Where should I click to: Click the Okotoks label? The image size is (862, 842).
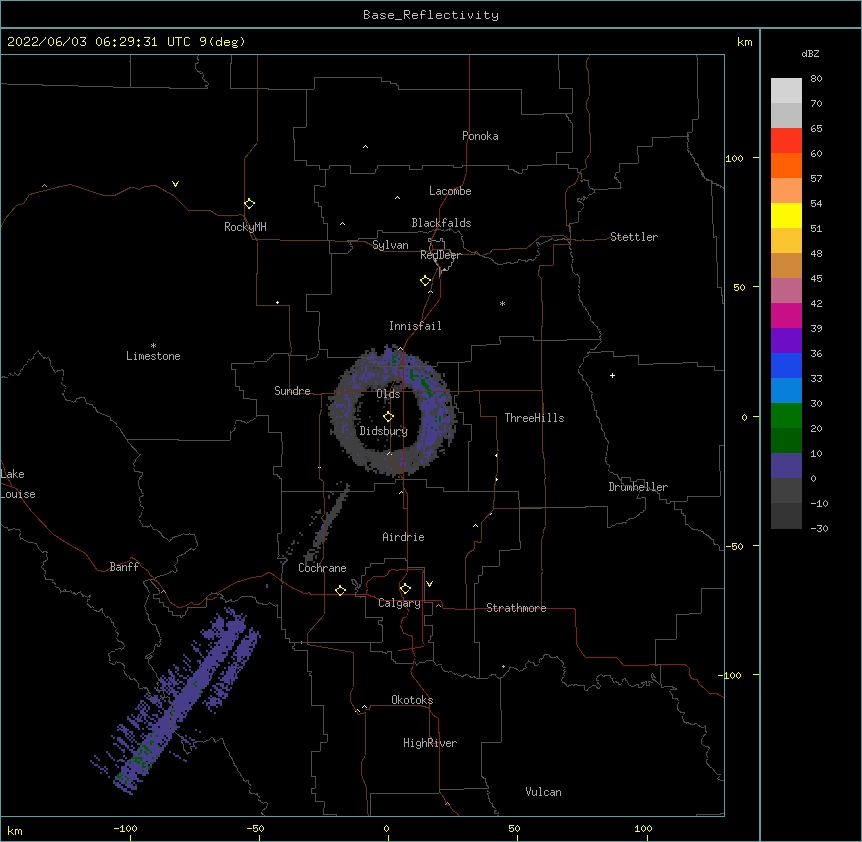point(412,700)
